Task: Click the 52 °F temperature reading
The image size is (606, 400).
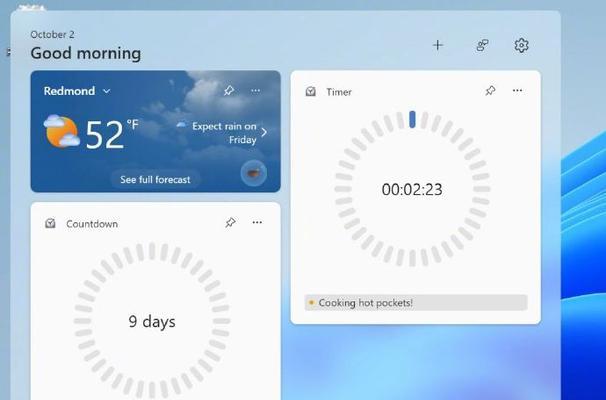Action: point(111,134)
